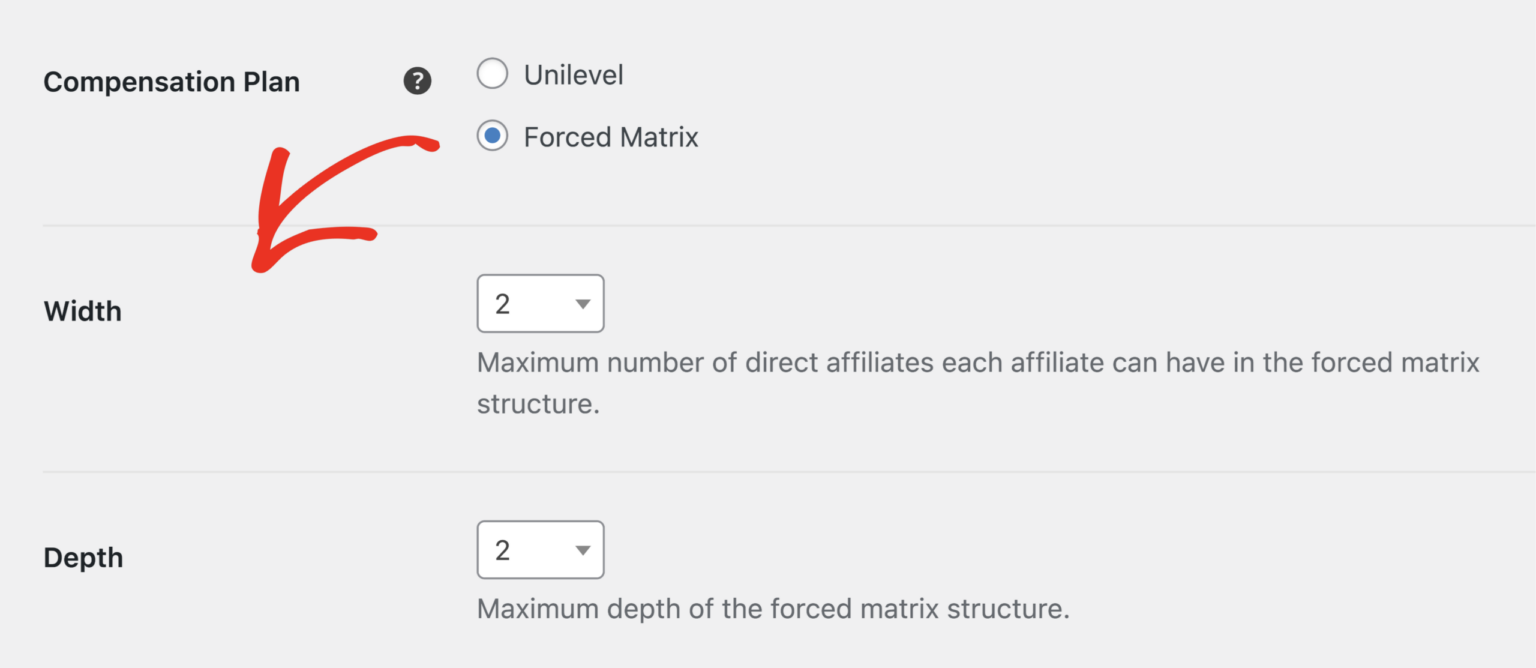Click the Compensation Plan label

[171, 81]
